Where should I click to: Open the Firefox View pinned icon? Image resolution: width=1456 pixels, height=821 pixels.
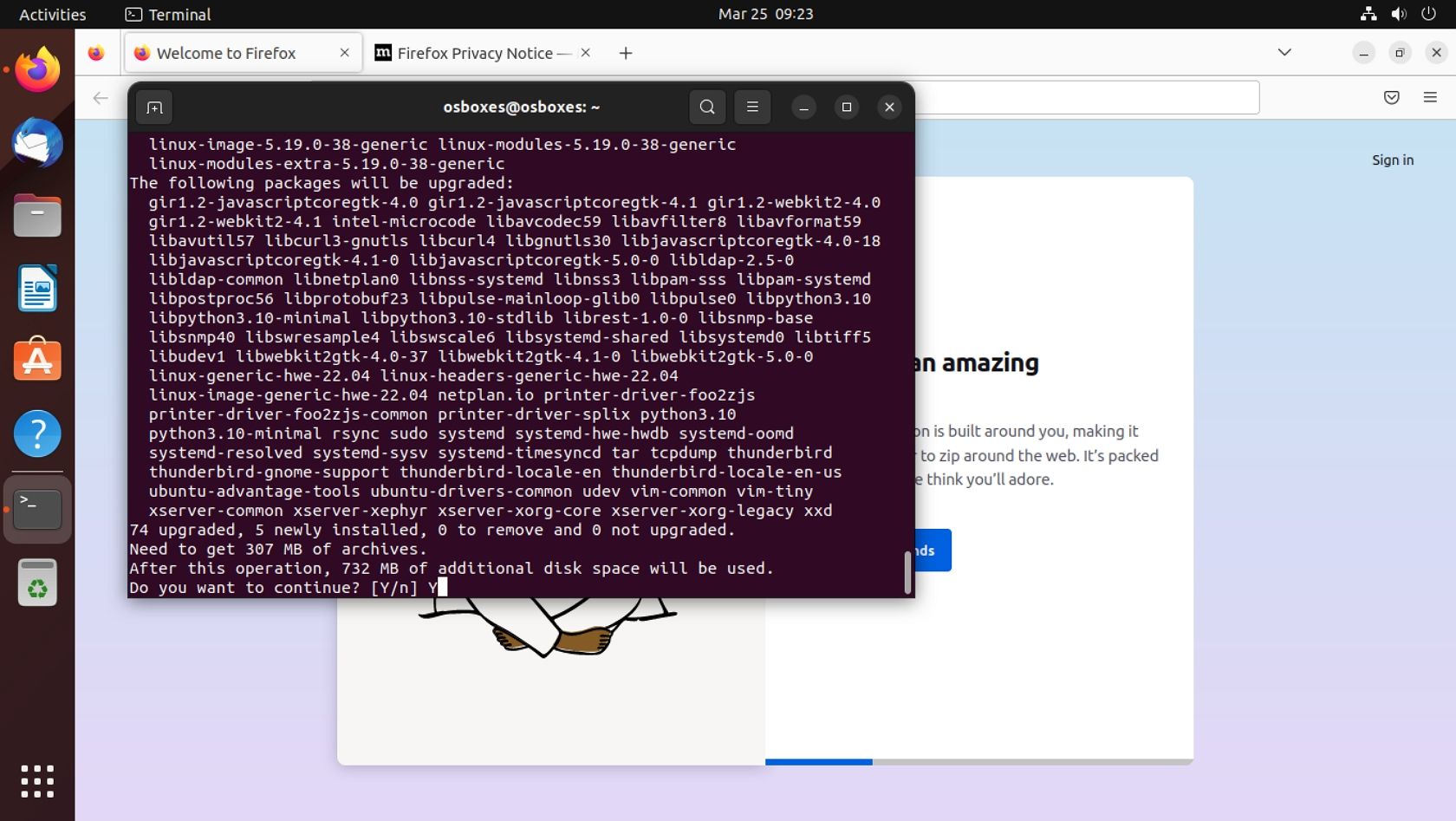click(96, 54)
